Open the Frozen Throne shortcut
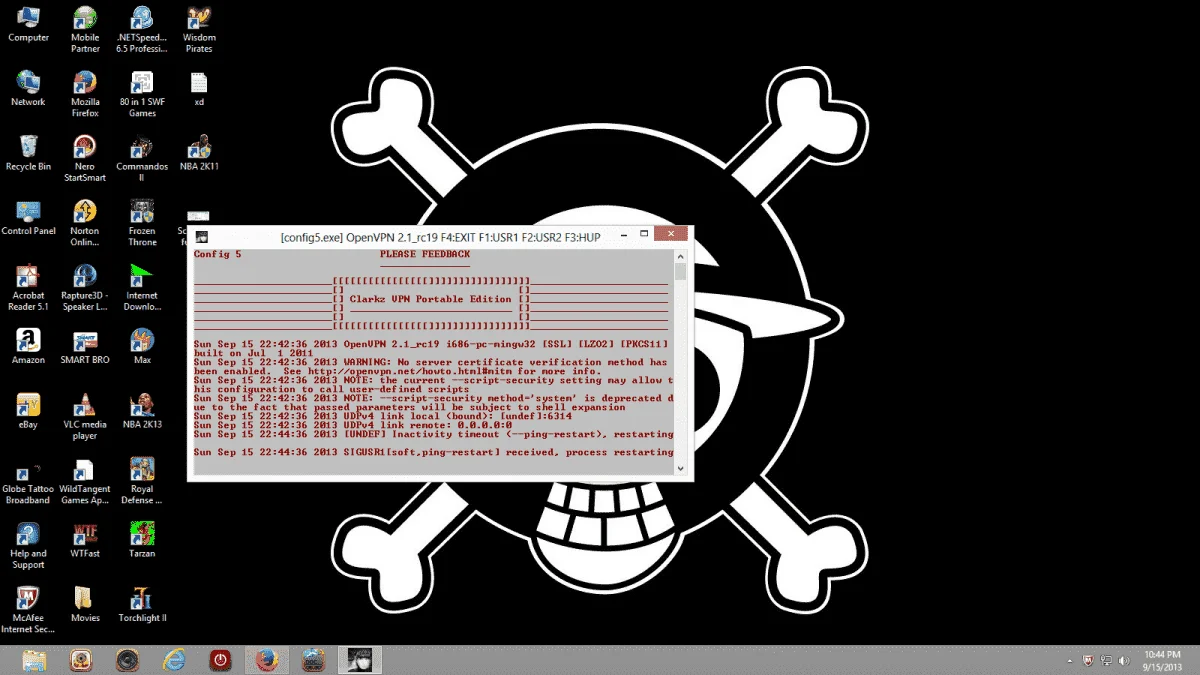Viewport: 1200px width, 675px height. [x=142, y=222]
